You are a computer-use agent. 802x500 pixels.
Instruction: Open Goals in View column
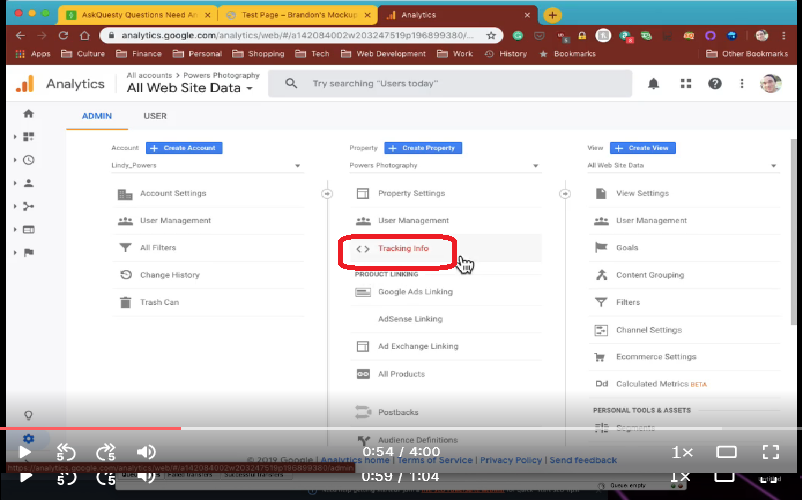tap(627, 247)
